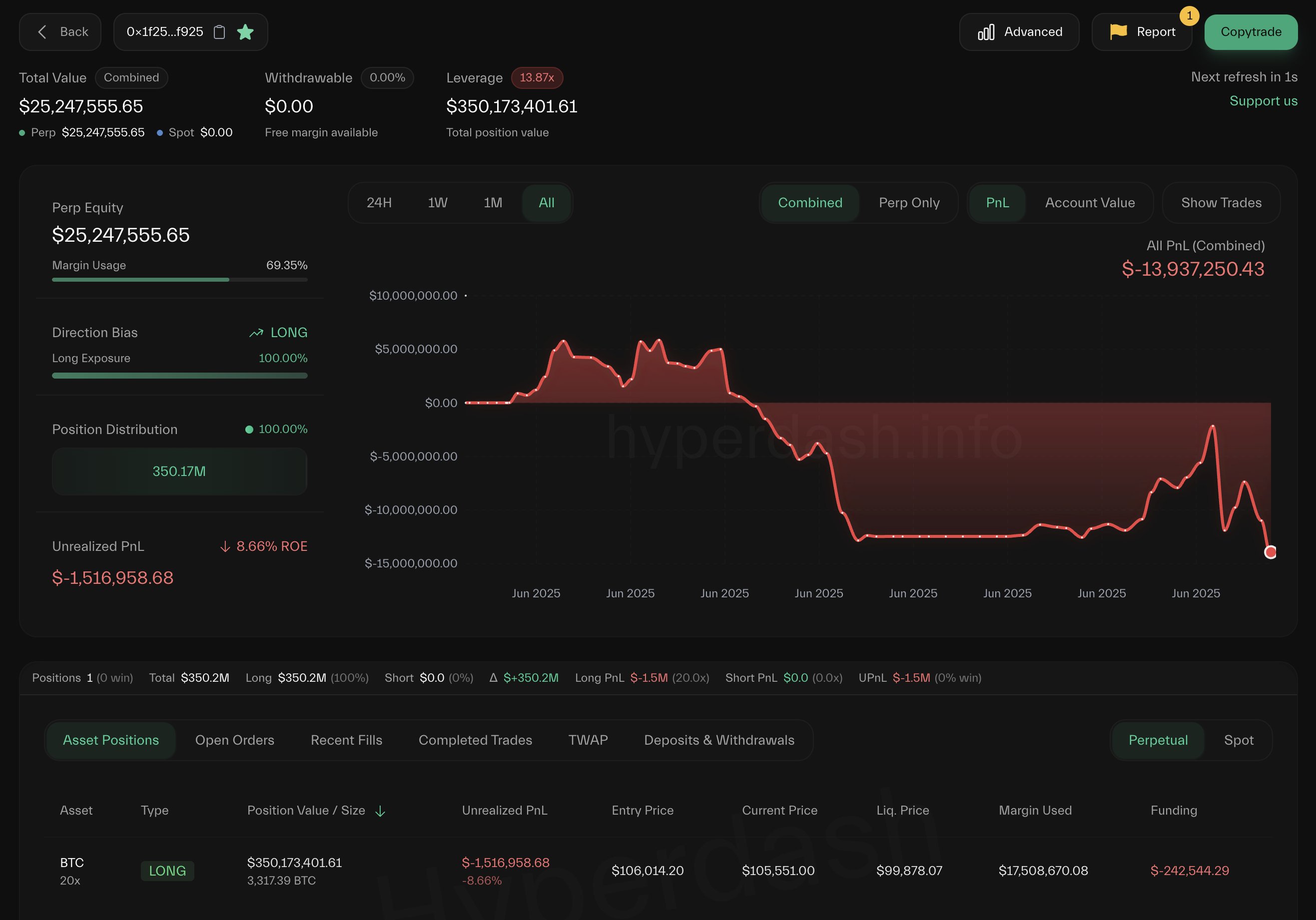
Task: Click the Margin Used column header
Action: tap(1035, 811)
